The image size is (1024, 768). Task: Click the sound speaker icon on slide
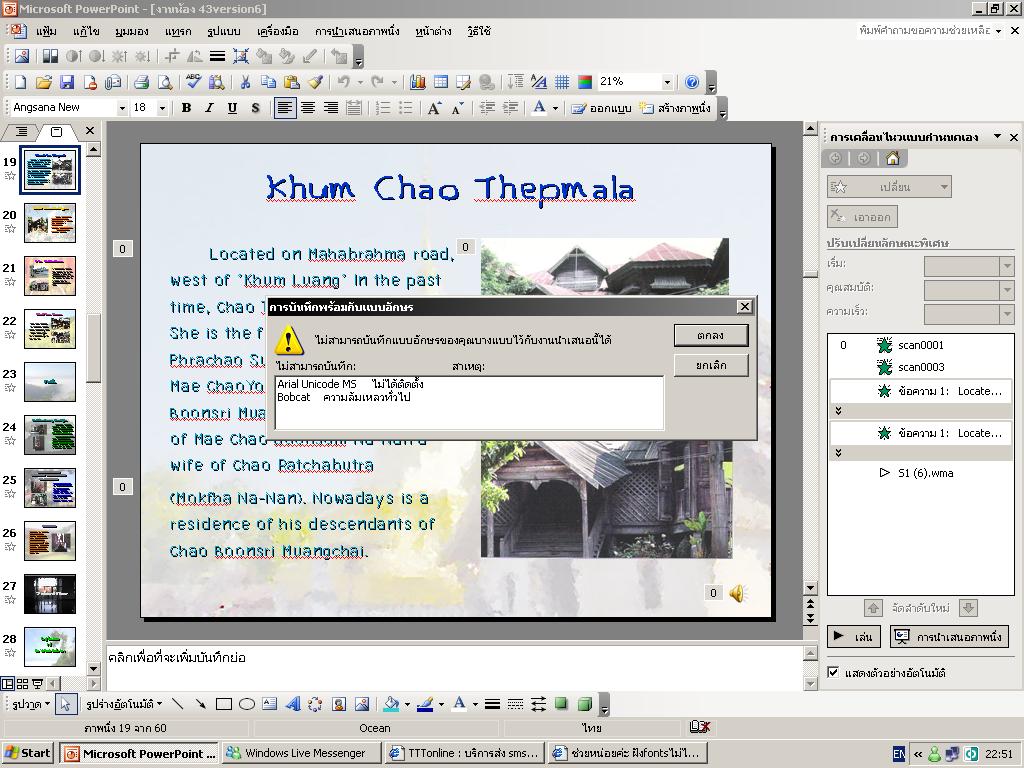[x=737, y=593]
